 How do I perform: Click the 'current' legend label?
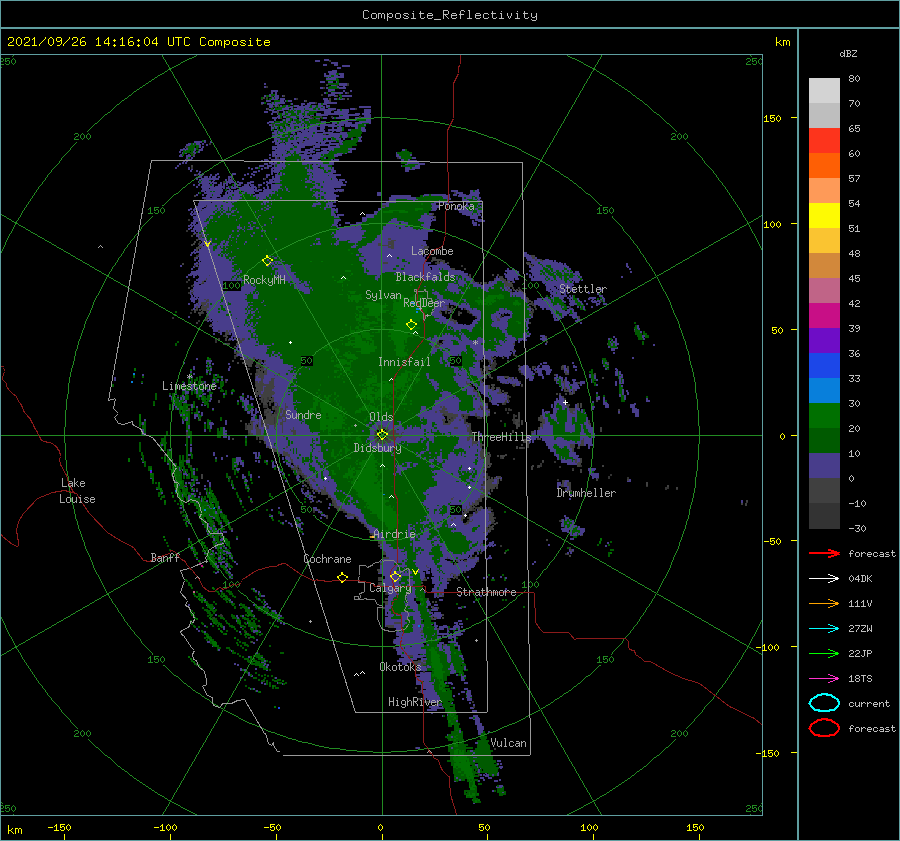869,703
